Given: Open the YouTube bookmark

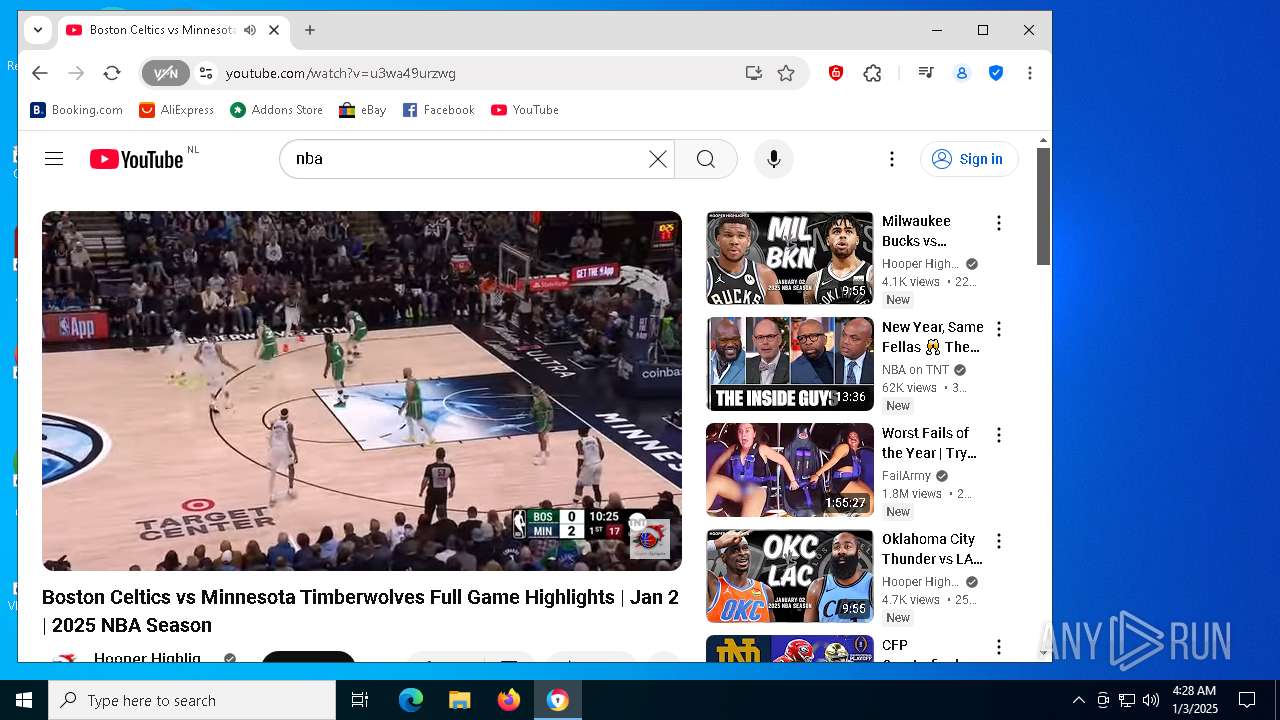Looking at the screenshot, I should 525,110.
